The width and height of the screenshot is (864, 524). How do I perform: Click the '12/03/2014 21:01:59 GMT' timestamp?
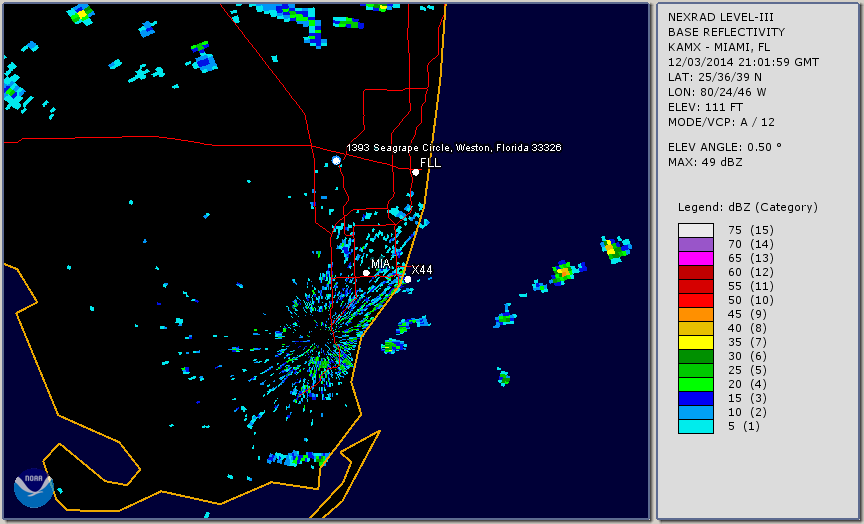[743, 62]
